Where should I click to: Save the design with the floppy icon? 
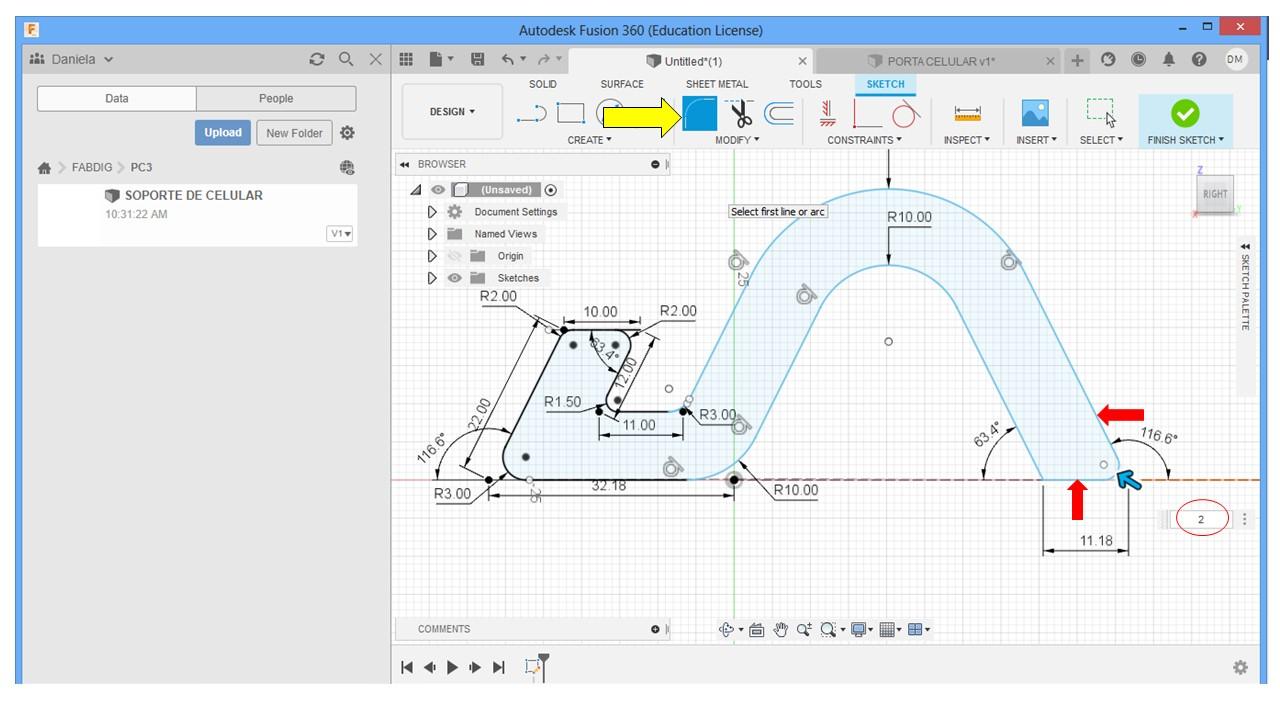point(477,60)
